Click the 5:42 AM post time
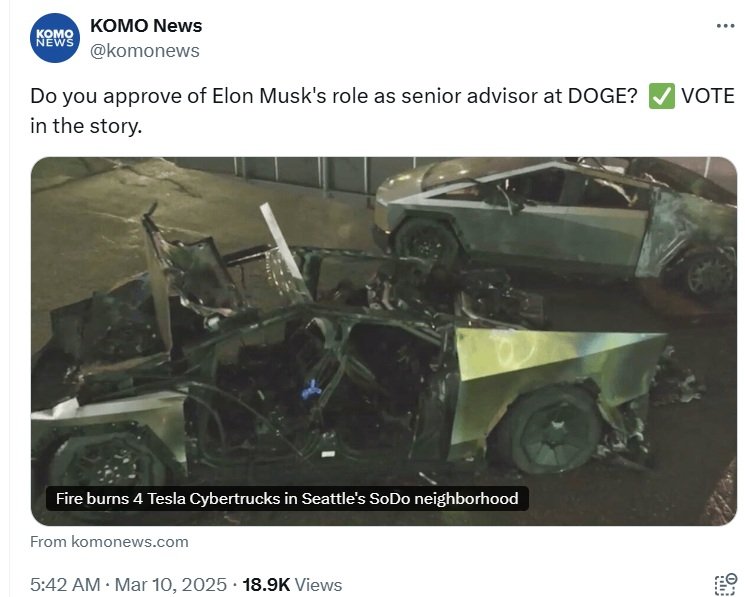Screen dimensions: 745x597 point(65,585)
